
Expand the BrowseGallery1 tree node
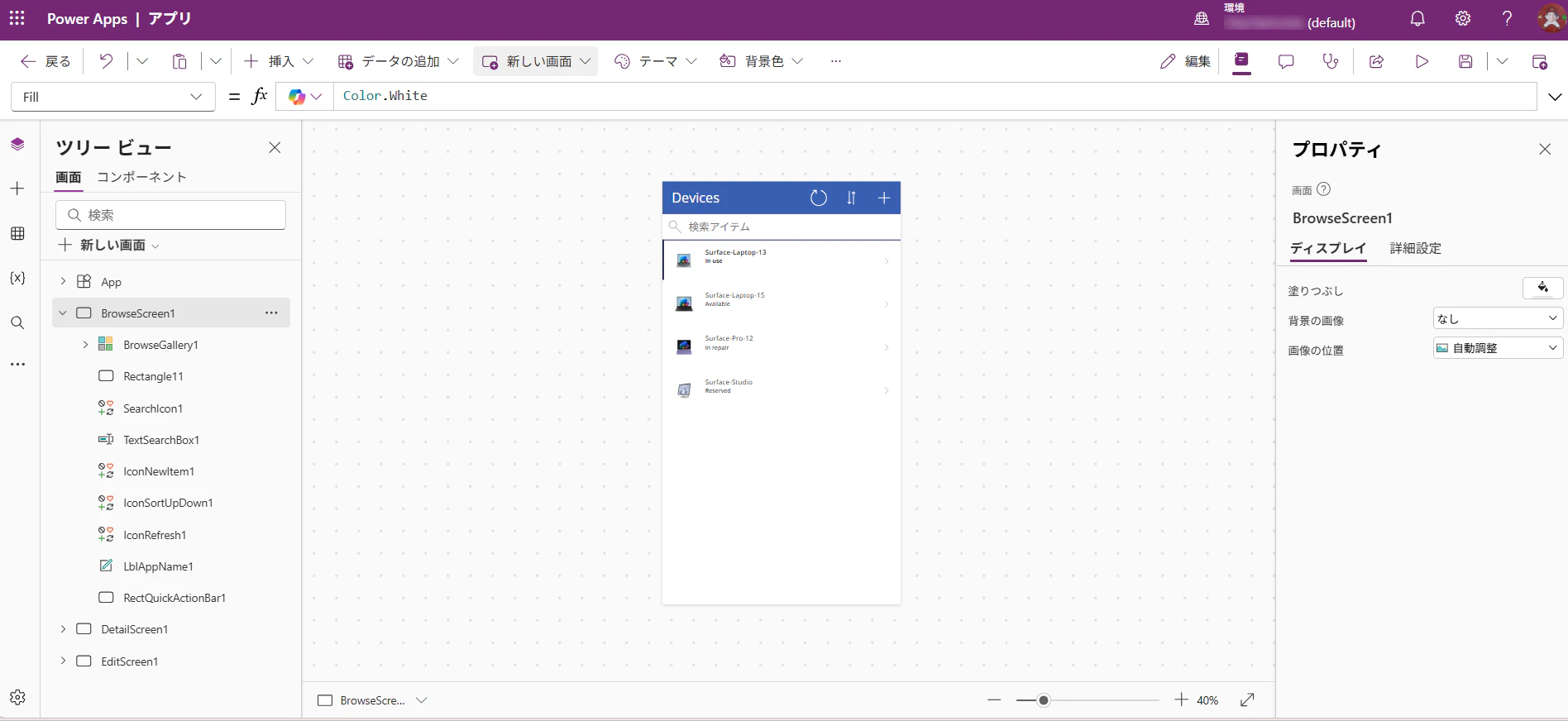(x=85, y=345)
